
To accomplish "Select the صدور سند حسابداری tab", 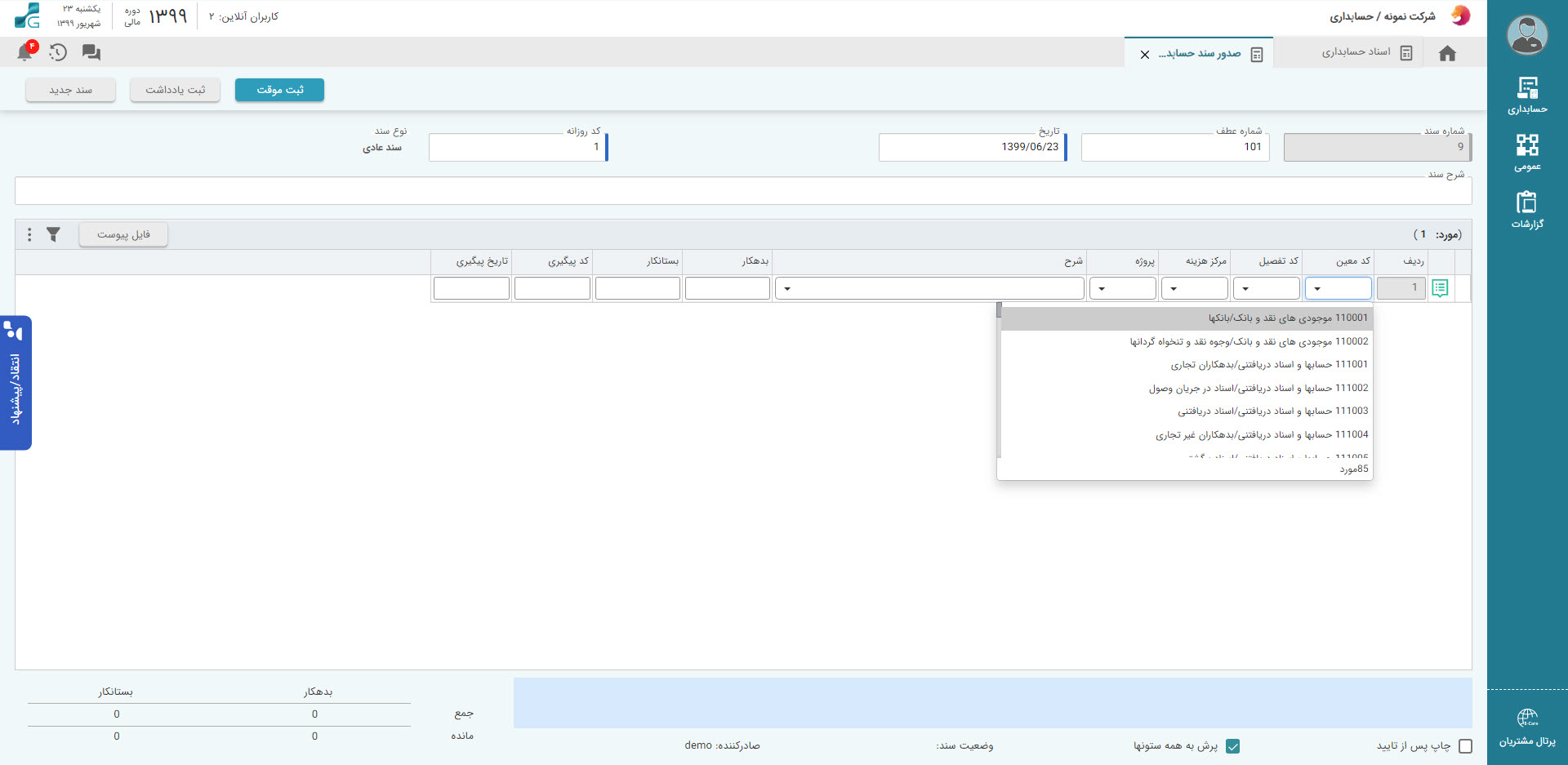I will coord(1199,53).
